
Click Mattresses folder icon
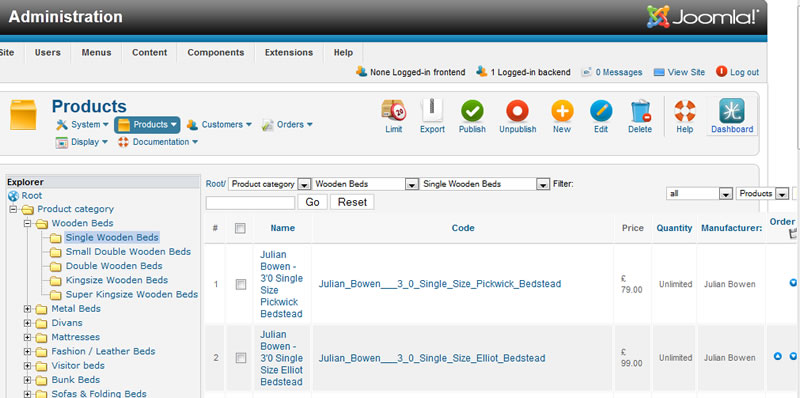tap(41, 337)
